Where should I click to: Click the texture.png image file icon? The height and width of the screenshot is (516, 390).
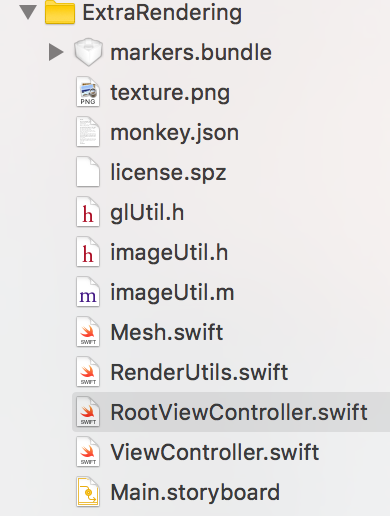tap(88, 92)
